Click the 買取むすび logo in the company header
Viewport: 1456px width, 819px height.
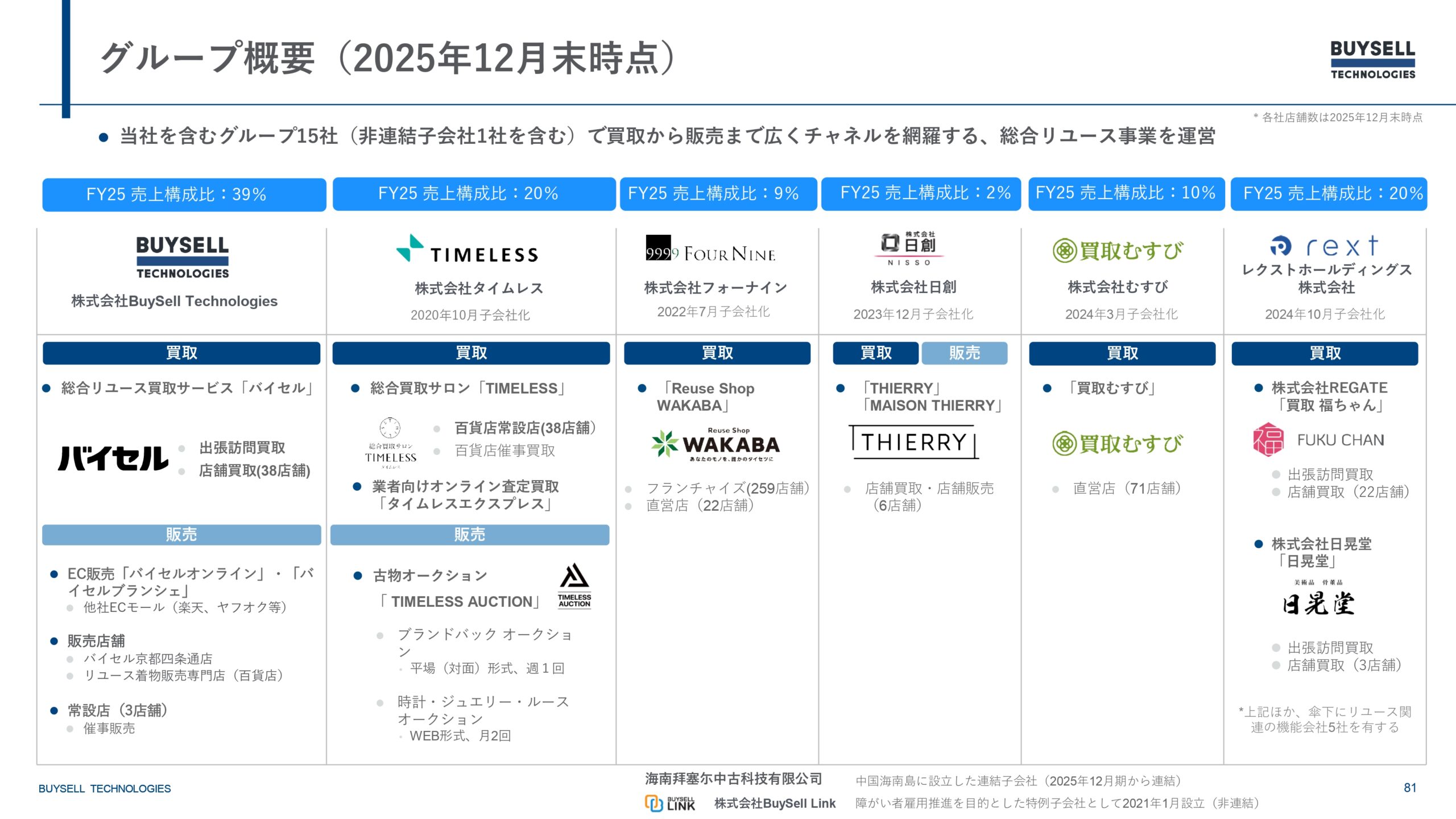(1118, 251)
